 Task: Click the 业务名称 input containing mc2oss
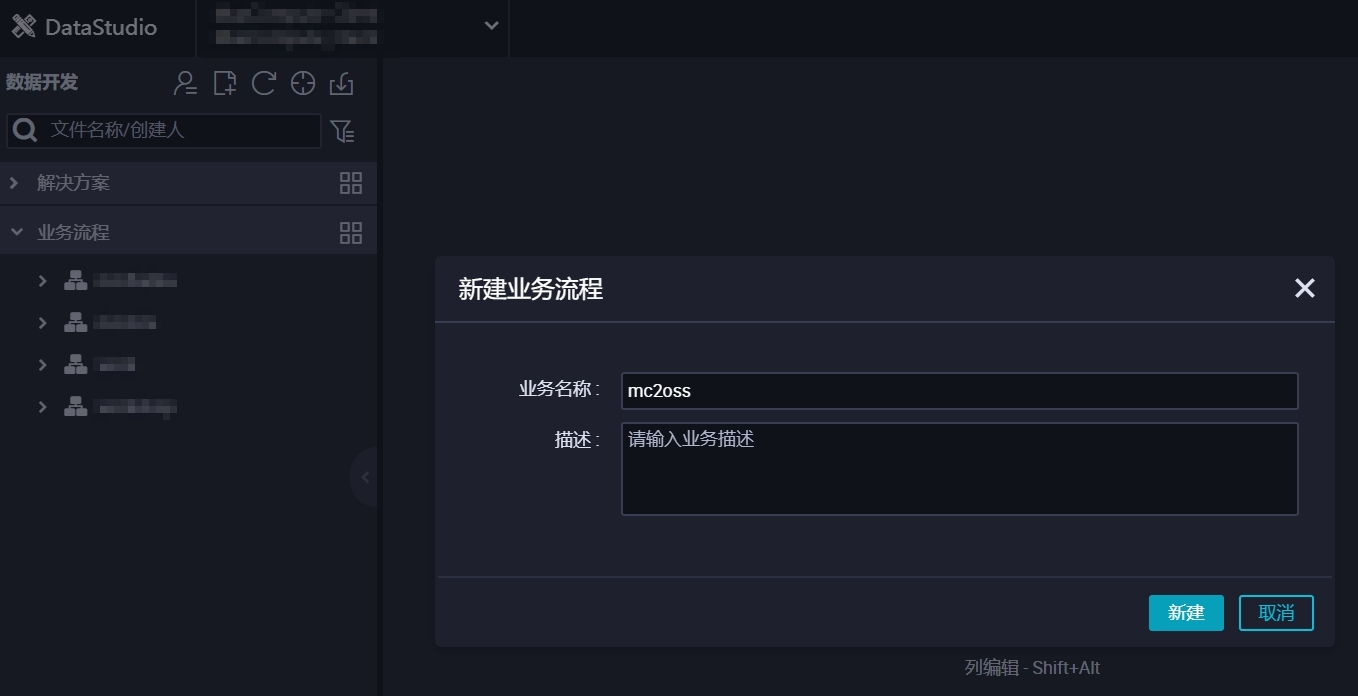(959, 391)
